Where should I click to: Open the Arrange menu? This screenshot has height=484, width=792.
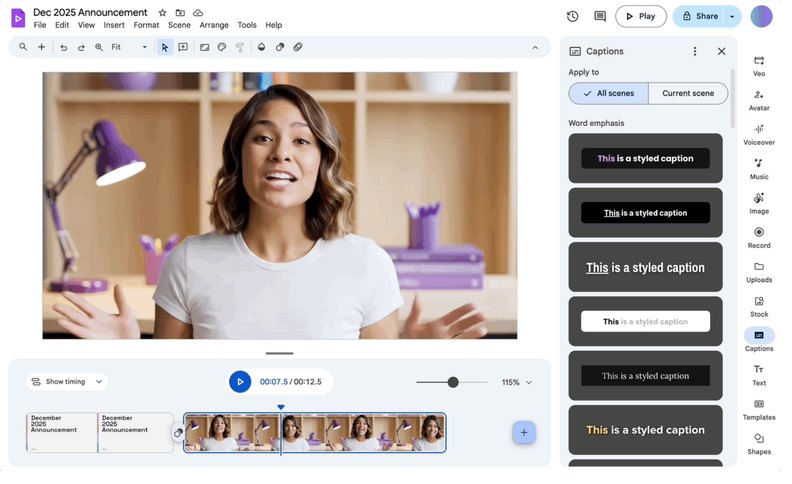(214, 25)
